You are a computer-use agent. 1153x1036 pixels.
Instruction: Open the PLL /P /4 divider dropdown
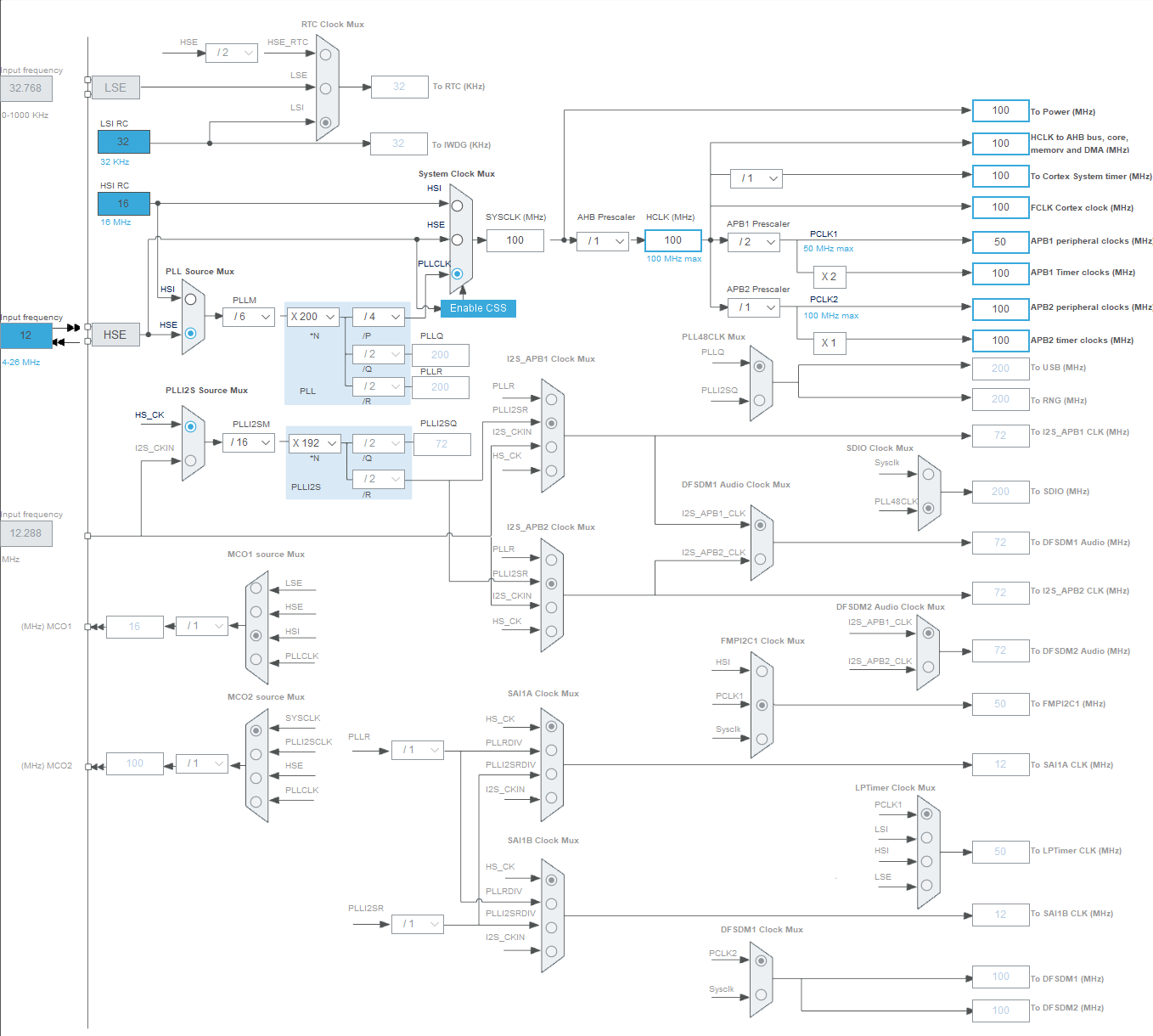click(379, 317)
